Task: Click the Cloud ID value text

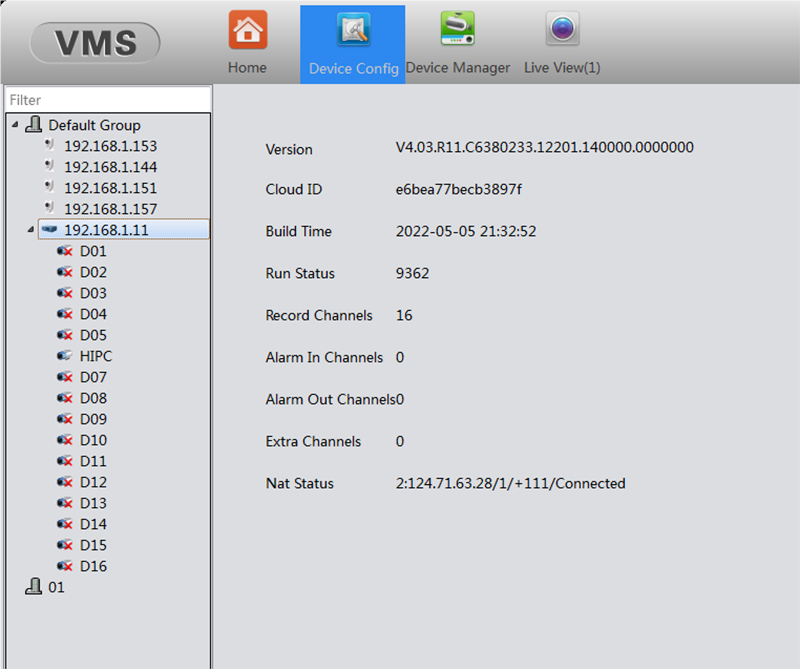Action: pyautogui.click(x=458, y=190)
